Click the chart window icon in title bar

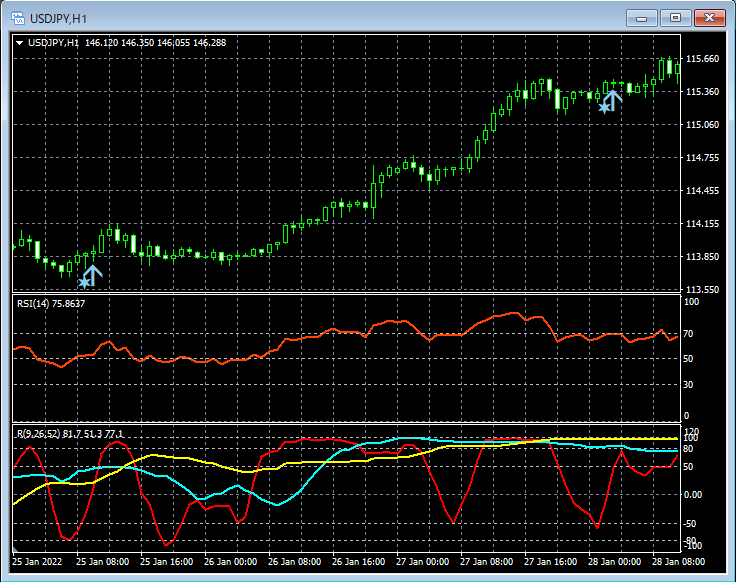(18, 18)
